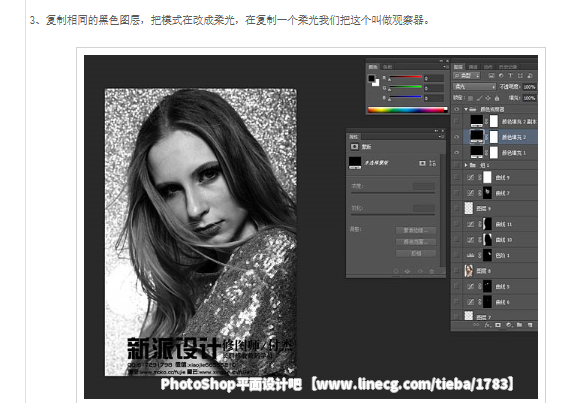Collapse the Color panel double-arrow

[441, 61]
